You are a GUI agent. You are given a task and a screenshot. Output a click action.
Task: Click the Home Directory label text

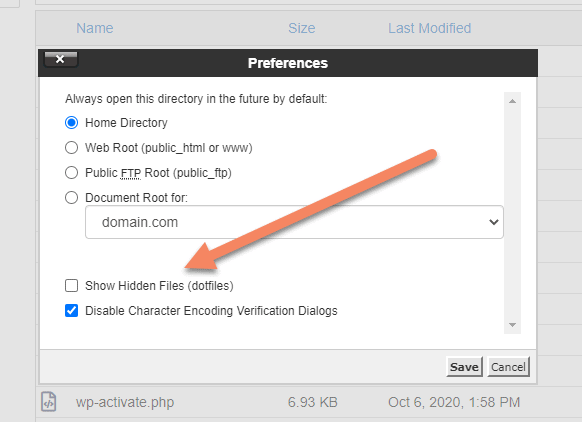click(x=126, y=122)
